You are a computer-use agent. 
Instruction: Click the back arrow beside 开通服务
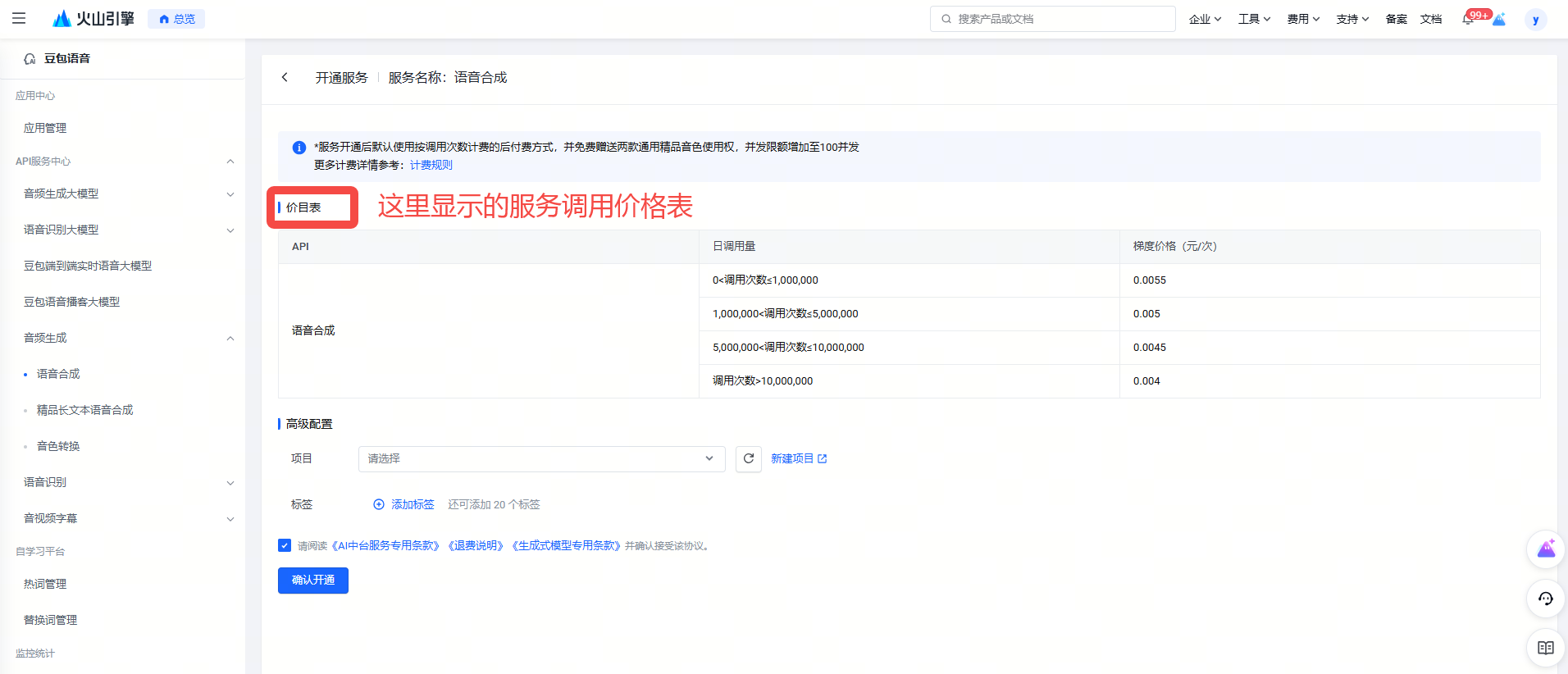point(285,77)
